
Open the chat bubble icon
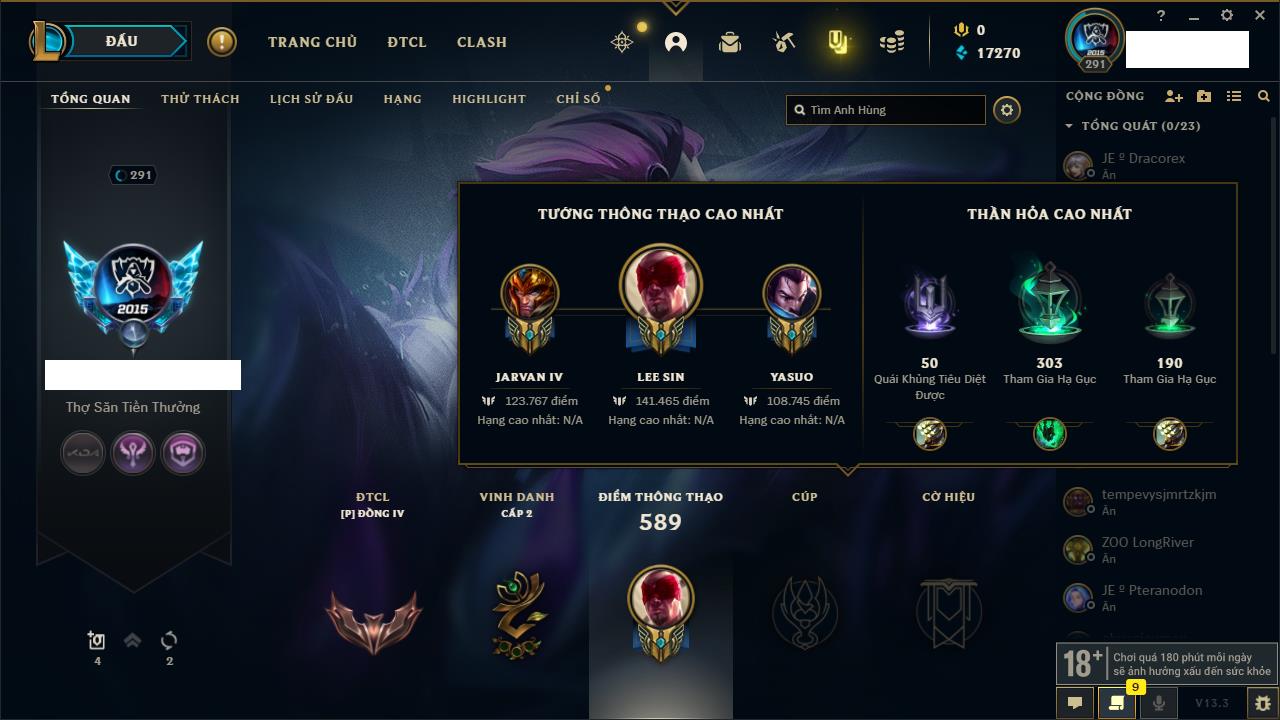click(x=1075, y=703)
